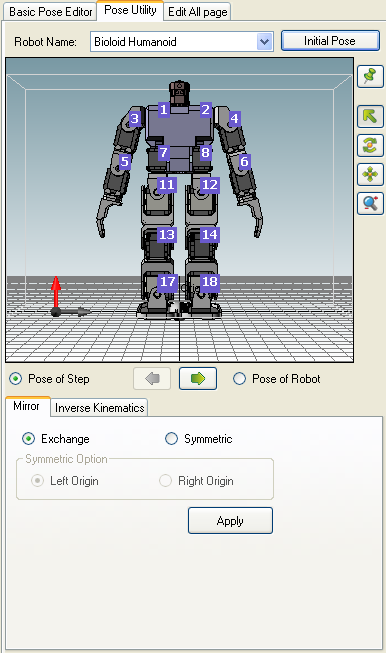Select joint marker 18 on robot
The image size is (386, 653).
click(x=209, y=282)
